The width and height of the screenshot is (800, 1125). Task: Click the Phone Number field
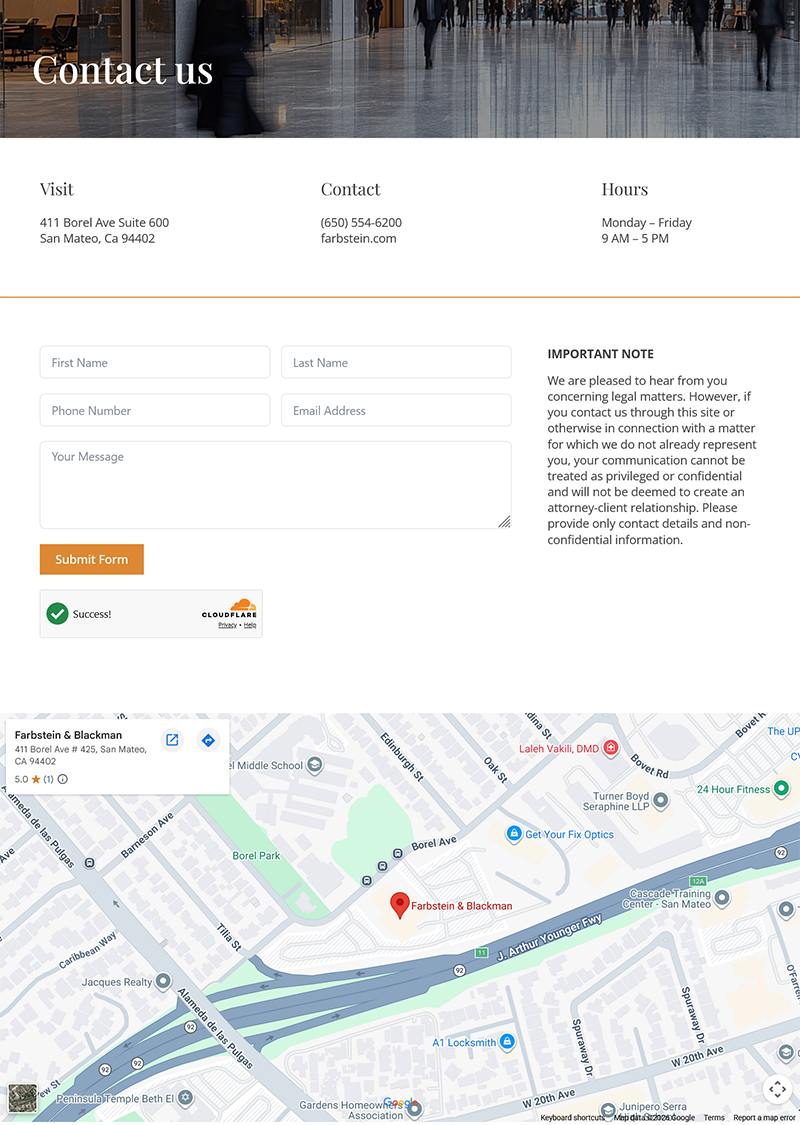[x=155, y=410]
